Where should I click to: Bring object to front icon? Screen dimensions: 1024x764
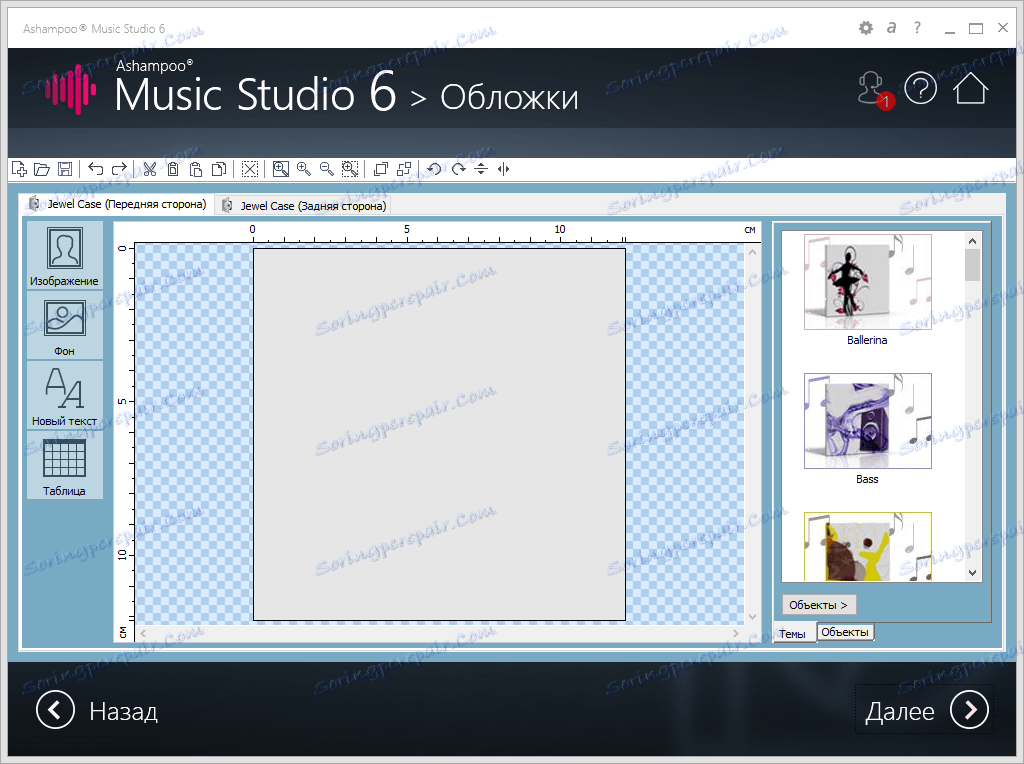(381, 169)
